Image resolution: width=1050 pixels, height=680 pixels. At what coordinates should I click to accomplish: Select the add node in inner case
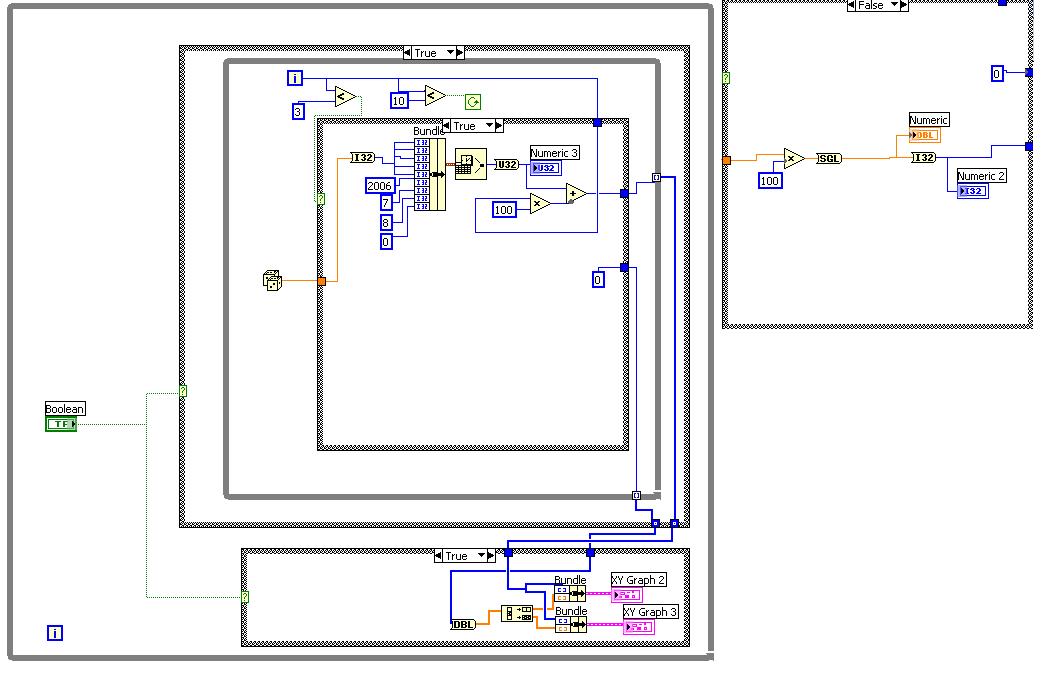[575, 194]
